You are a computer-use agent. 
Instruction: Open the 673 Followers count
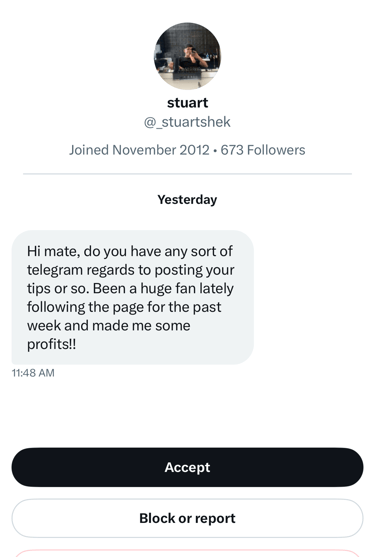pyautogui.click(x=263, y=150)
